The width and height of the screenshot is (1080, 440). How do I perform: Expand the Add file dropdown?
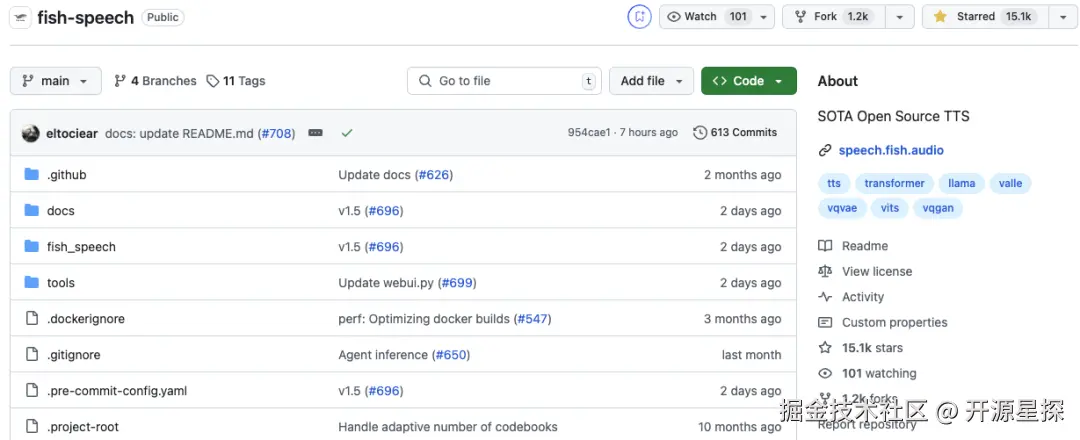tap(651, 81)
